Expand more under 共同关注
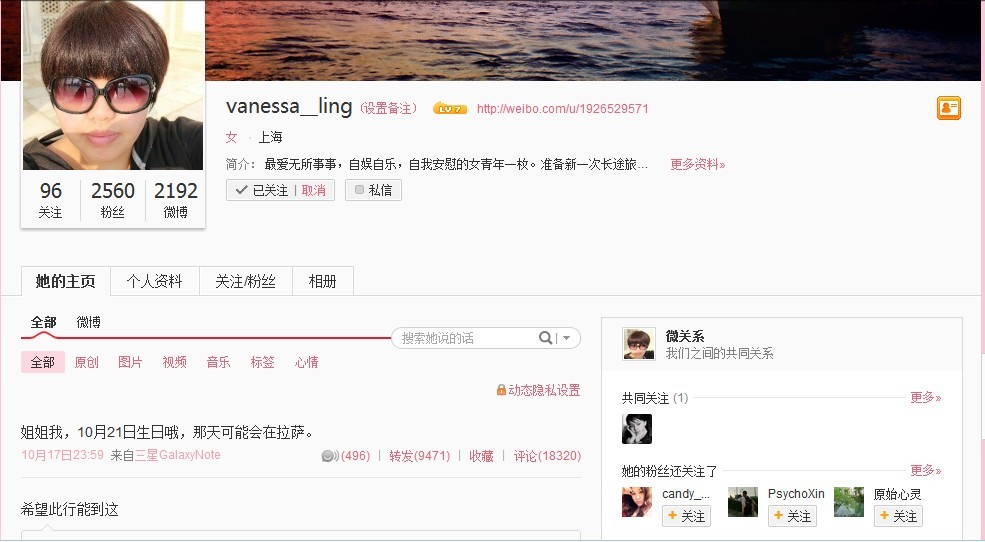The width and height of the screenshot is (985, 542). [926, 398]
